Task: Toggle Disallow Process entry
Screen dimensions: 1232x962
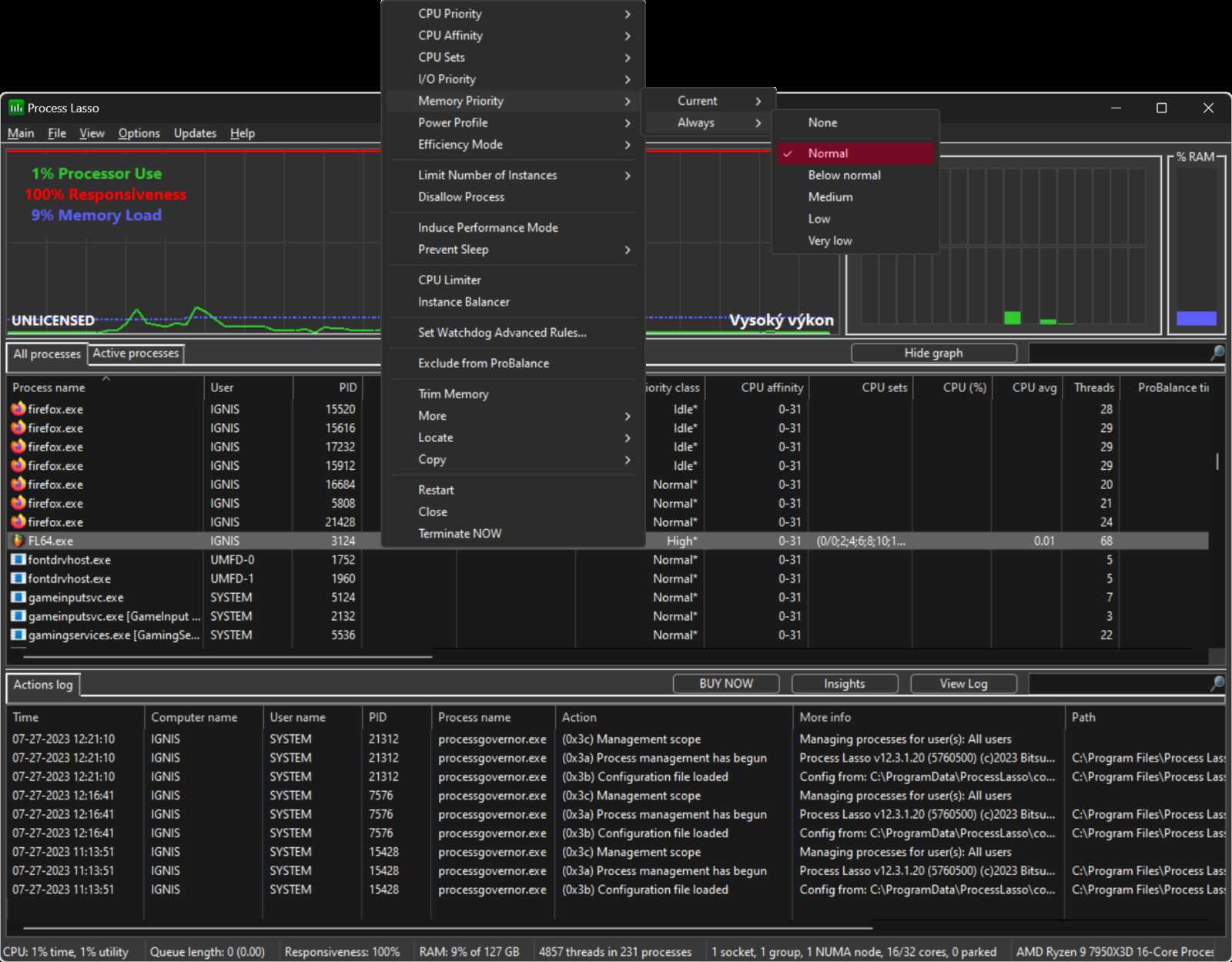Action: pos(514,196)
